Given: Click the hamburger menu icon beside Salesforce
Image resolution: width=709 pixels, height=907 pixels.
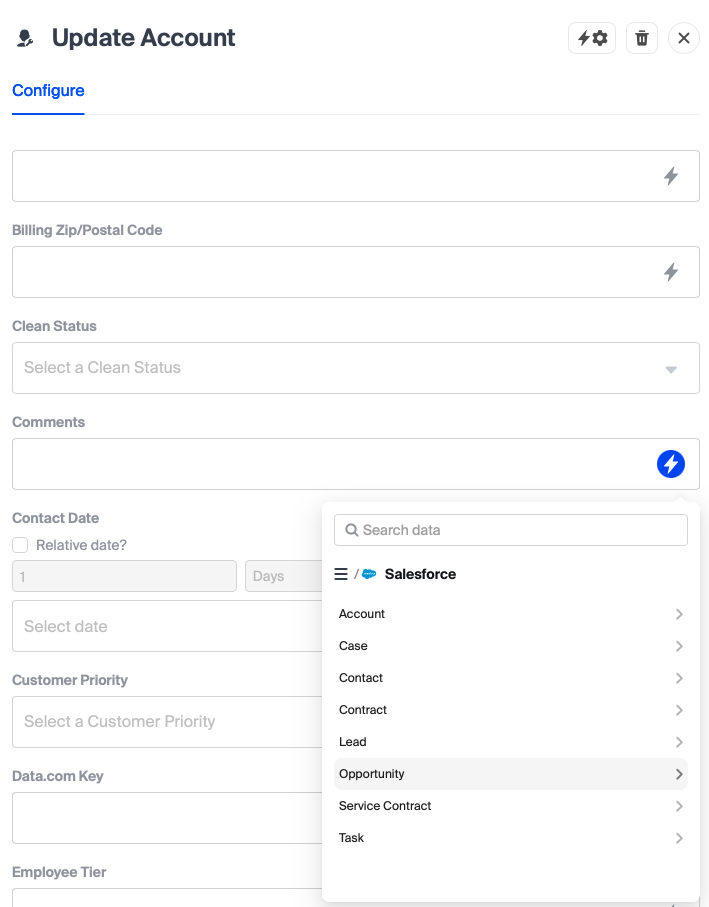Looking at the screenshot, I should [x=341, y=574].
